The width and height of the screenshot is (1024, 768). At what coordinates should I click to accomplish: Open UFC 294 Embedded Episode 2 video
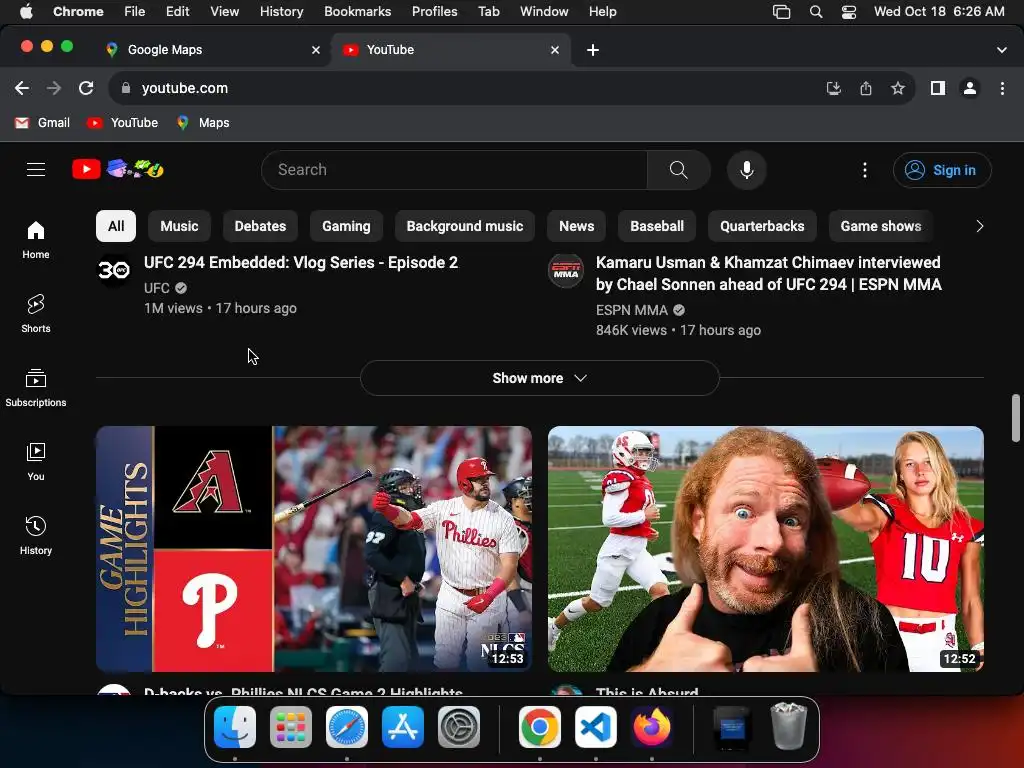point(301,263)
